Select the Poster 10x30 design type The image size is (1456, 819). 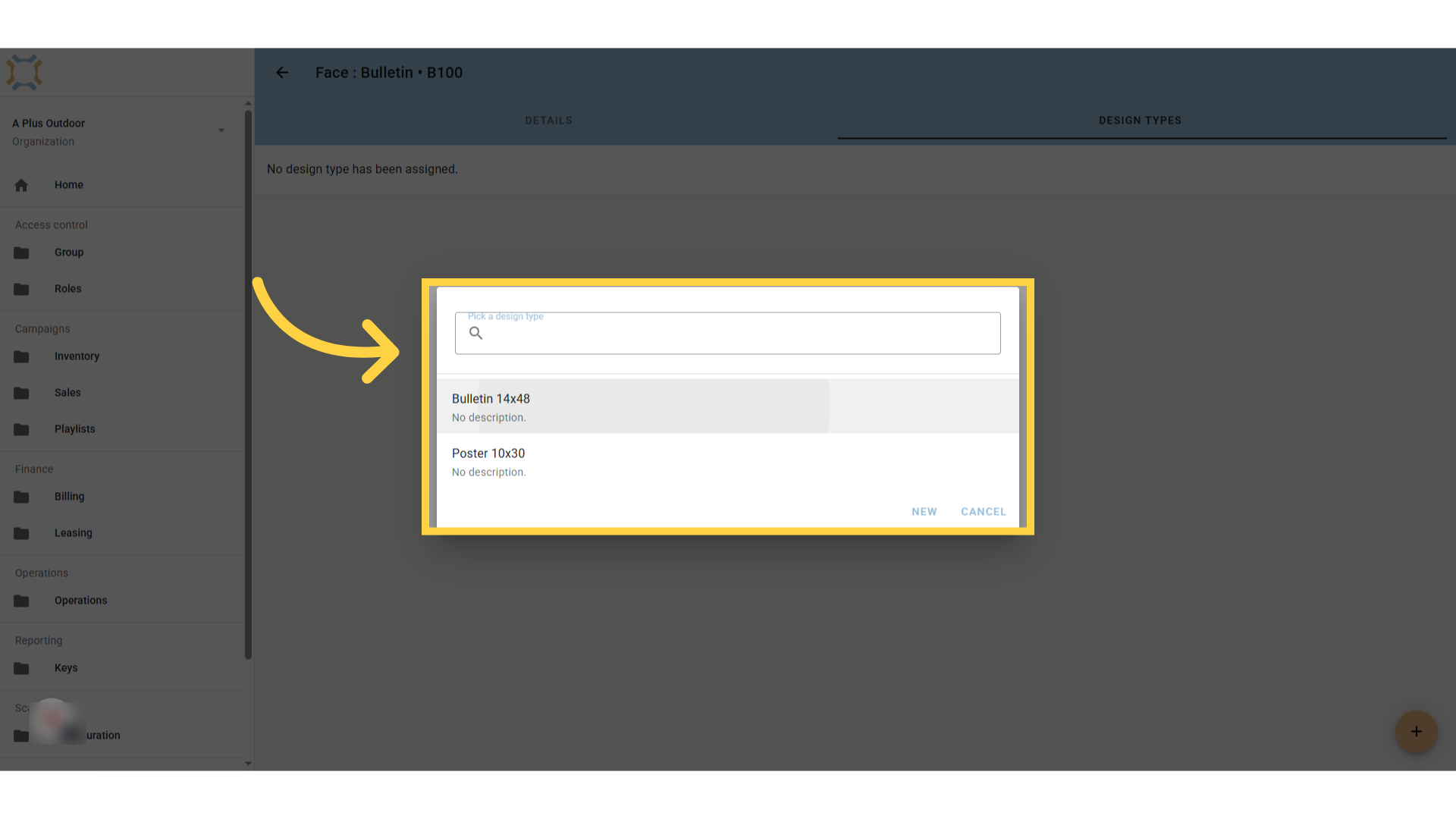click(x=728, y=461)
